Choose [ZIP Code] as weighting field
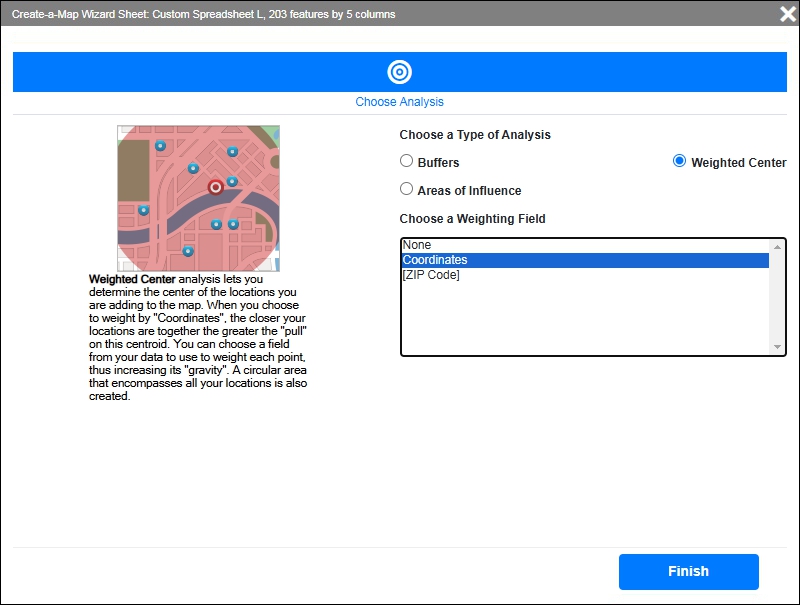Image resolution: width=800 pixels, height=605 pixels. pyautogui.click(x=431, y=275)
